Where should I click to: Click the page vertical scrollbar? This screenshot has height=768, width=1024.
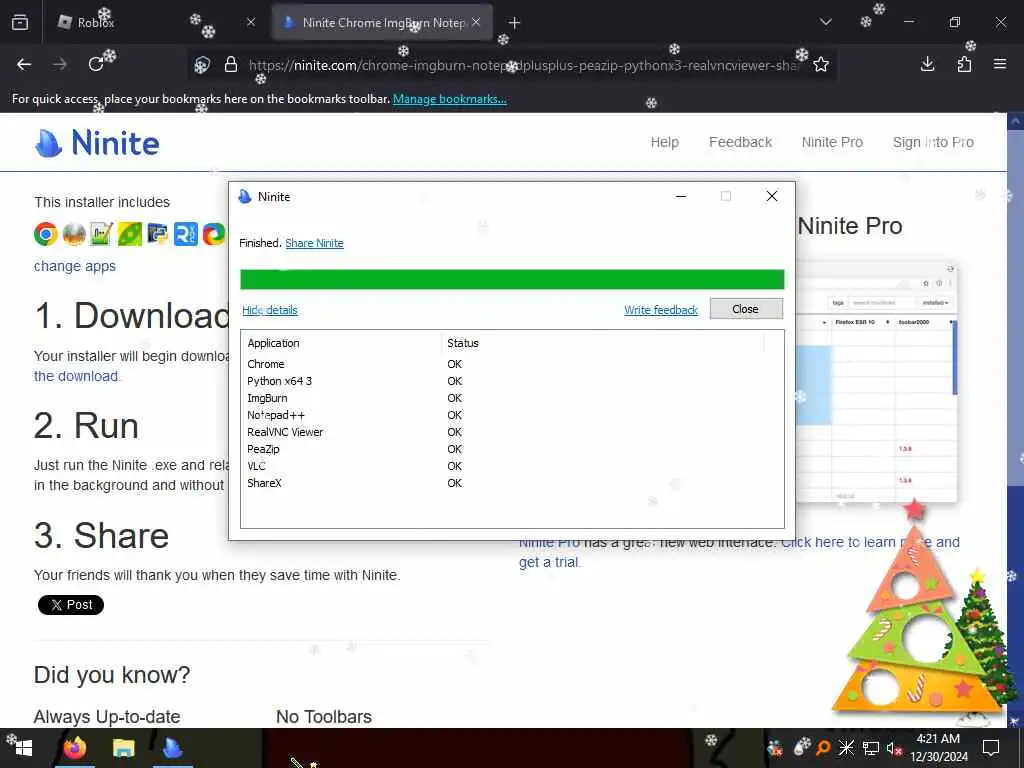coord(1015,418)
